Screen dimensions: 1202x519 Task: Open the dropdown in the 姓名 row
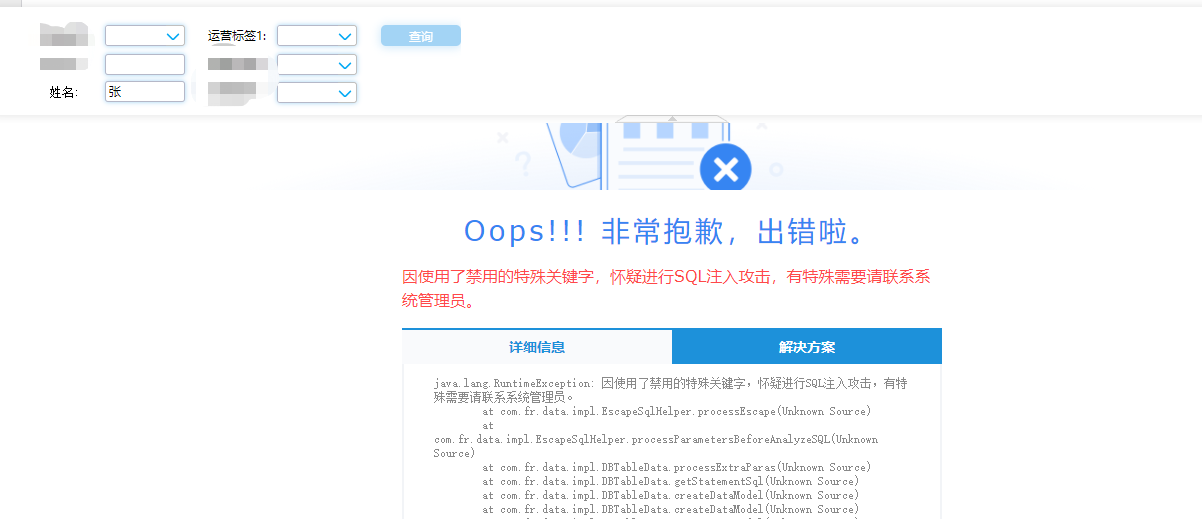tap(317, 93)
